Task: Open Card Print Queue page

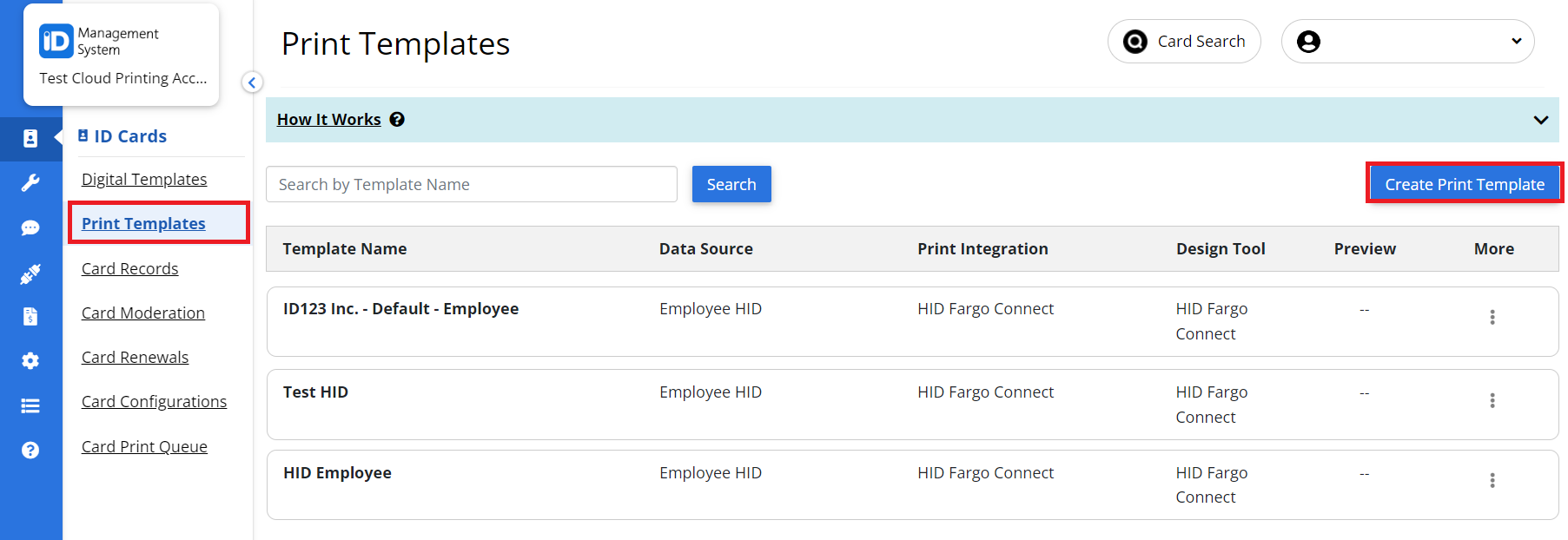Action: 144,446
